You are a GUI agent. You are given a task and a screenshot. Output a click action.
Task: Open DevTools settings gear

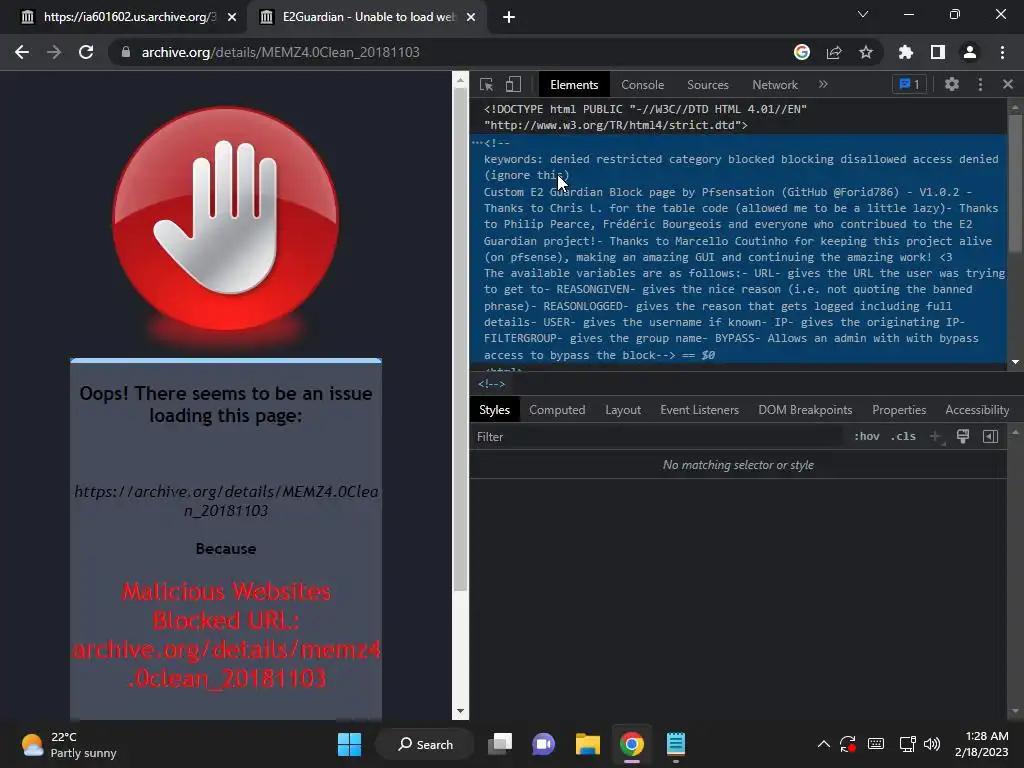point(952,84)
